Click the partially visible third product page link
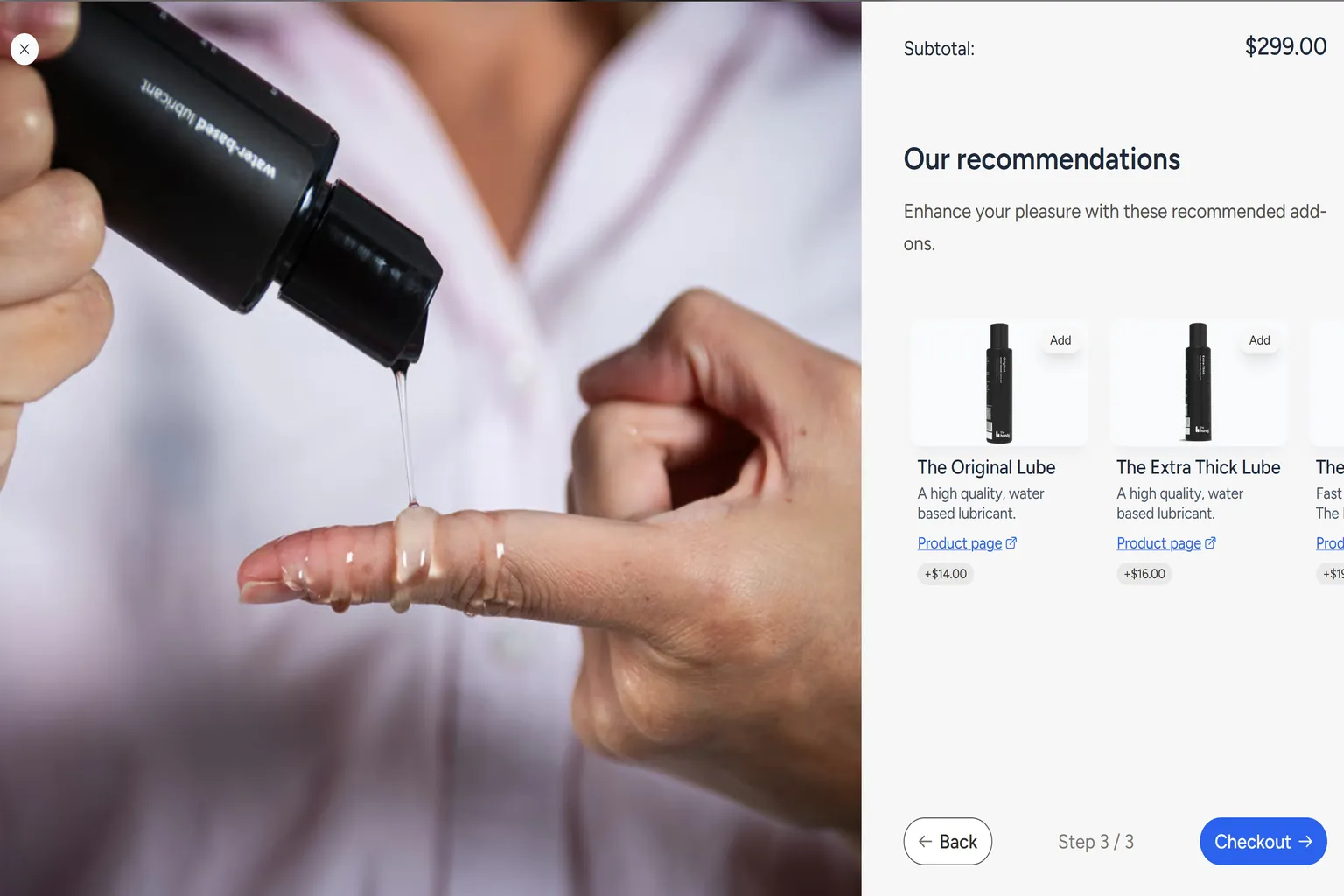 click(1330, 543)
